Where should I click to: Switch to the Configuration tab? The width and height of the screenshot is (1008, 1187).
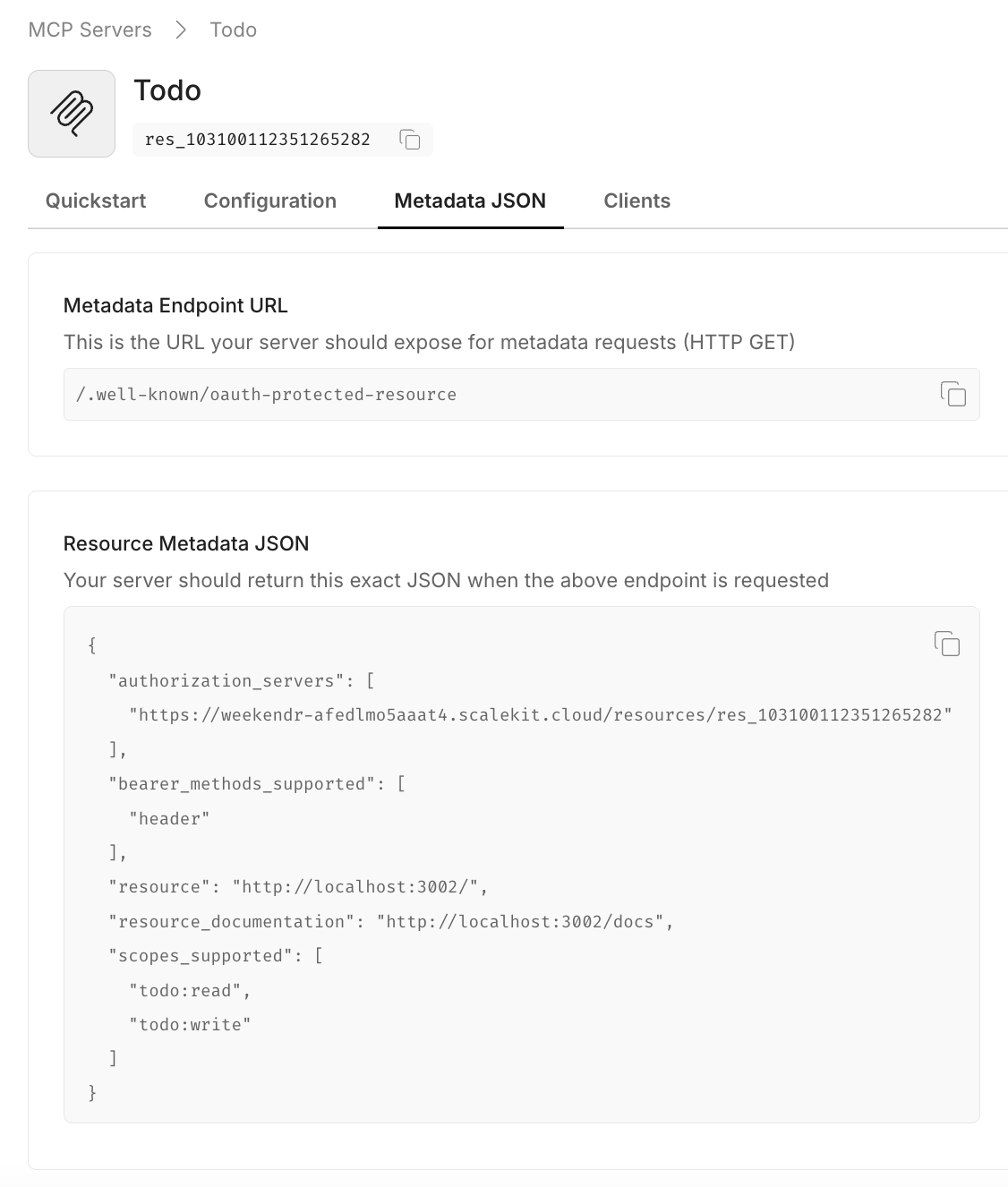pos(270,201)
